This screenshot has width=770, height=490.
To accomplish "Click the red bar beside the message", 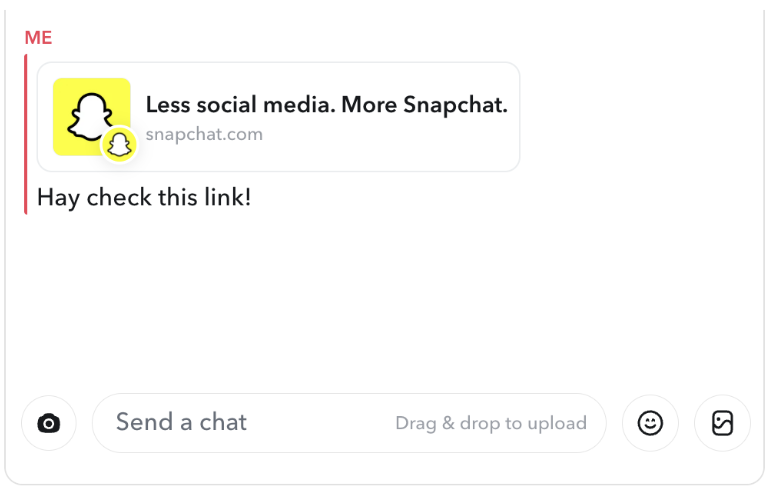I will click(x=26, y=134).
